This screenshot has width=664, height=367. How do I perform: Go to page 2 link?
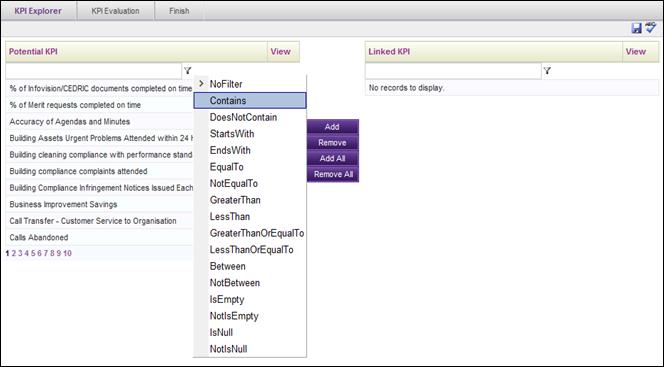(x=14, y=253)
